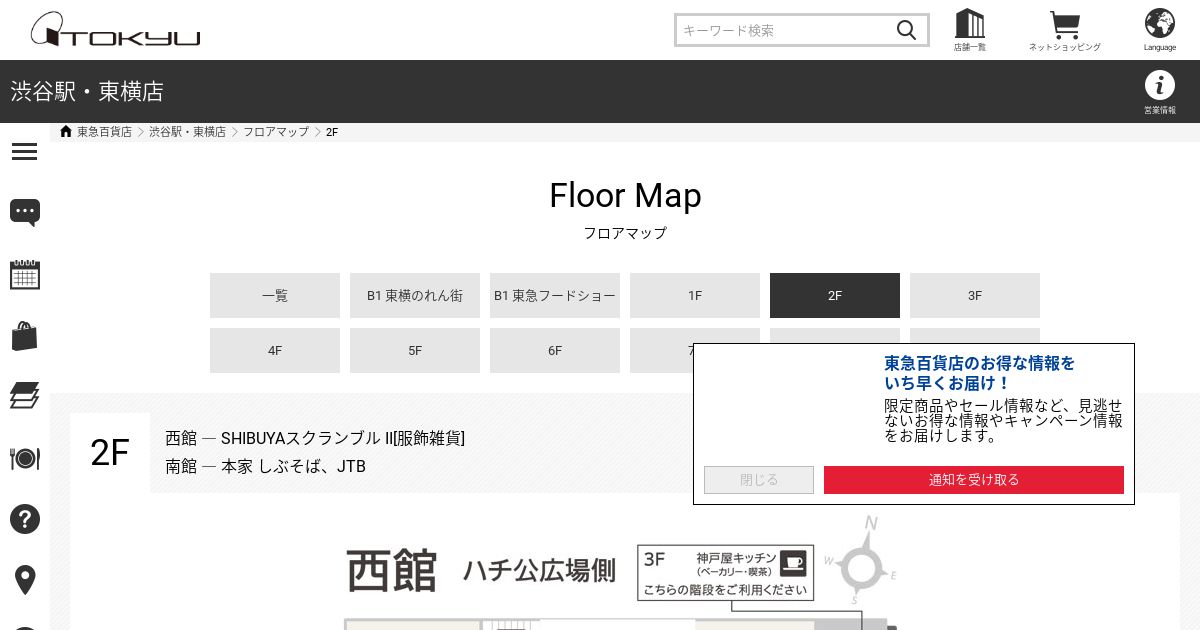The image size is (1200, 630).
Task: Select the B1 東急フードショー tab
Action: point(555,295)
